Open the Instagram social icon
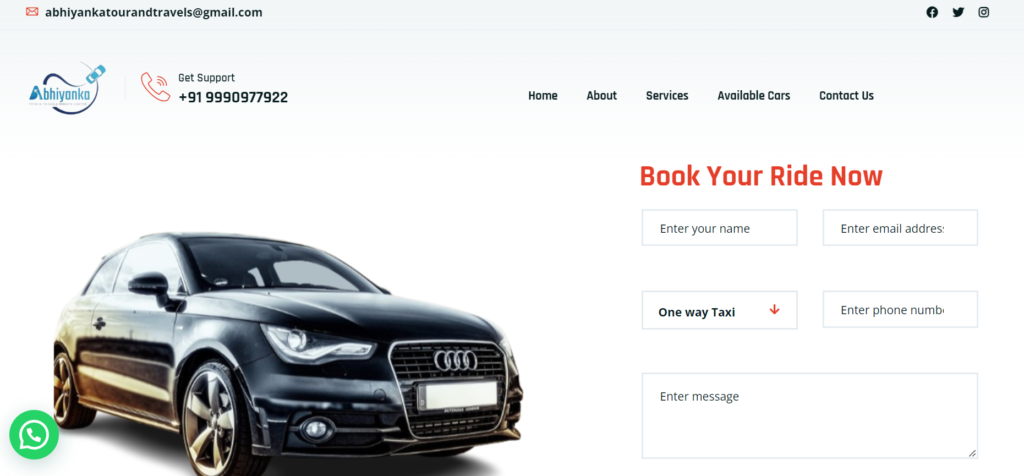The width and height of the screenshot is (1024, 476). pos(984,12)
